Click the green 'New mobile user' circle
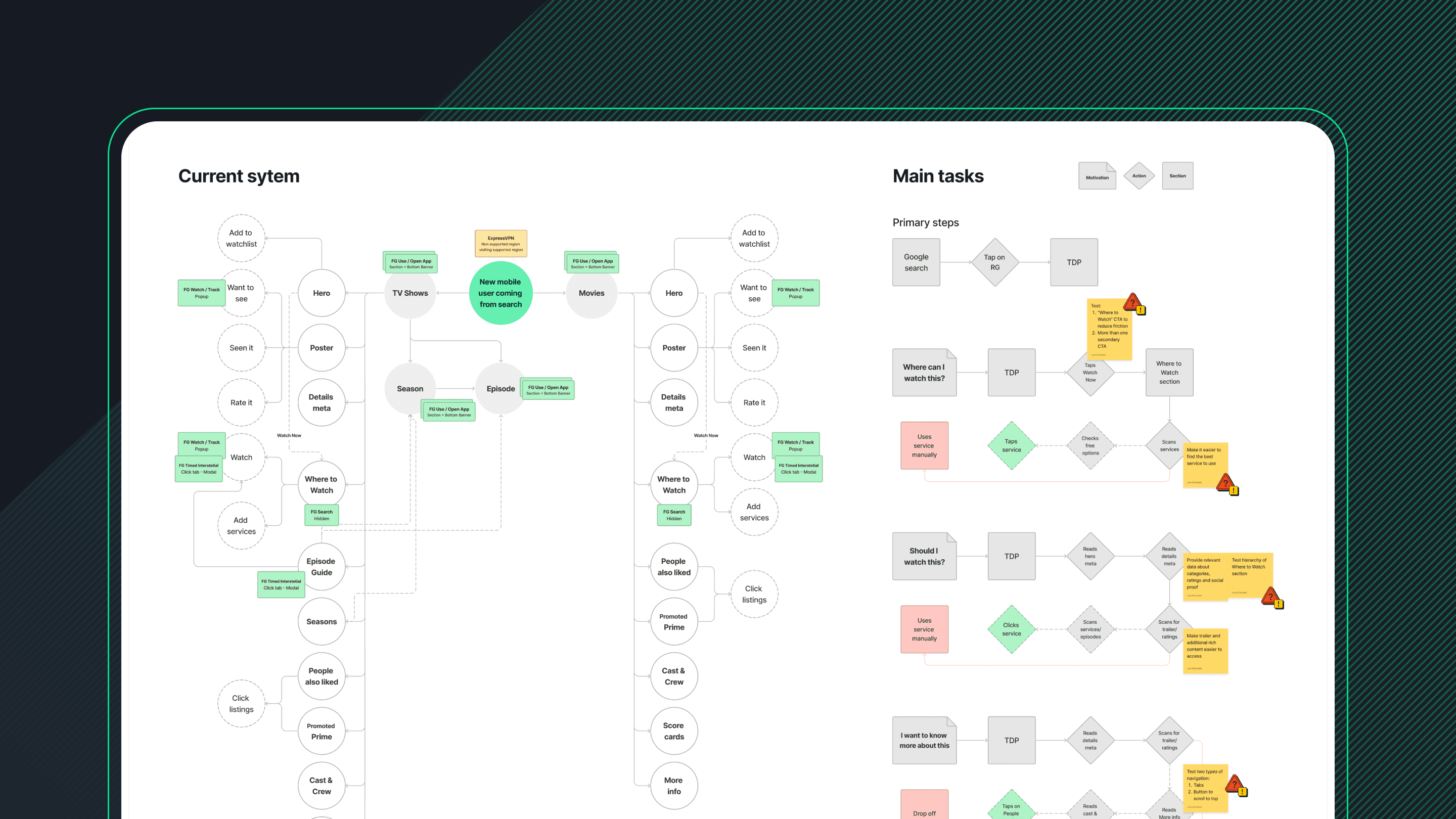Viewport: 1456px width, 819px height. pos(500,293)
